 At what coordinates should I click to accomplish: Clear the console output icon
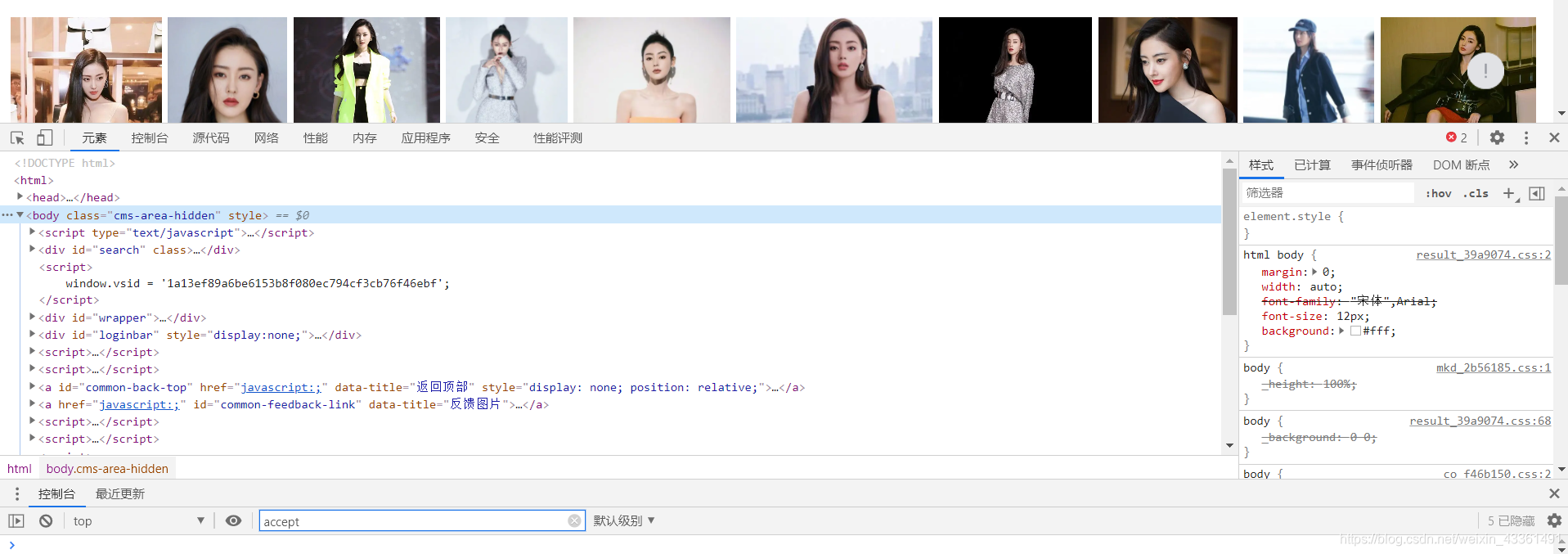click(x=46, y=520)
